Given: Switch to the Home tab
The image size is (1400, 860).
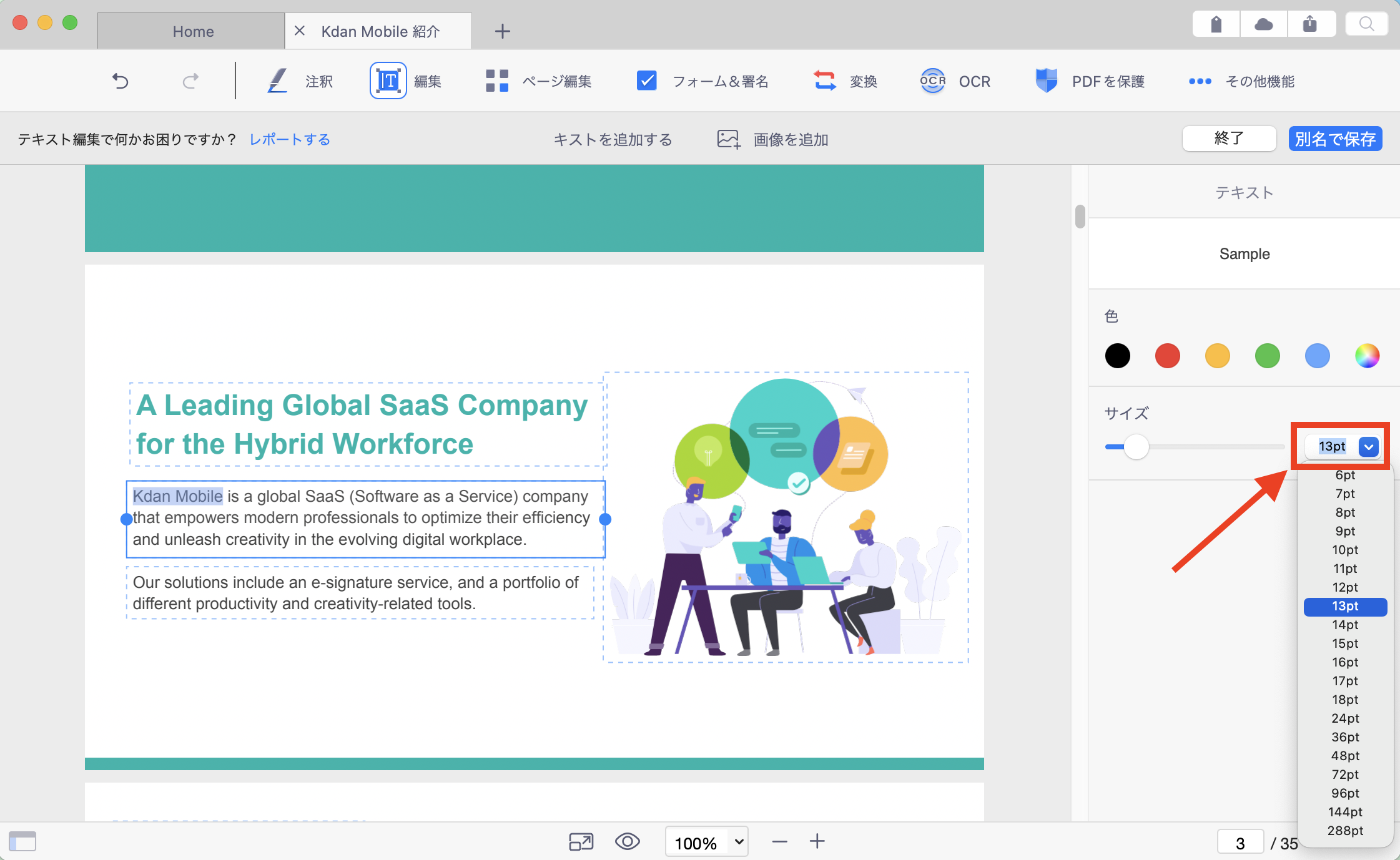Looking at the screenshot, I should 191,31.
